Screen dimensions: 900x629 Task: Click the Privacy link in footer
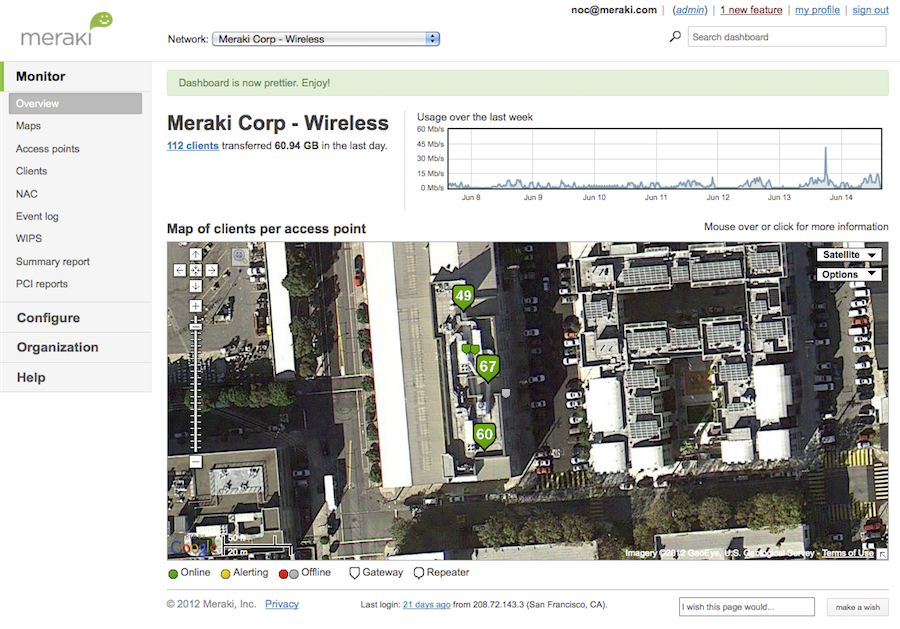(282, 604)
